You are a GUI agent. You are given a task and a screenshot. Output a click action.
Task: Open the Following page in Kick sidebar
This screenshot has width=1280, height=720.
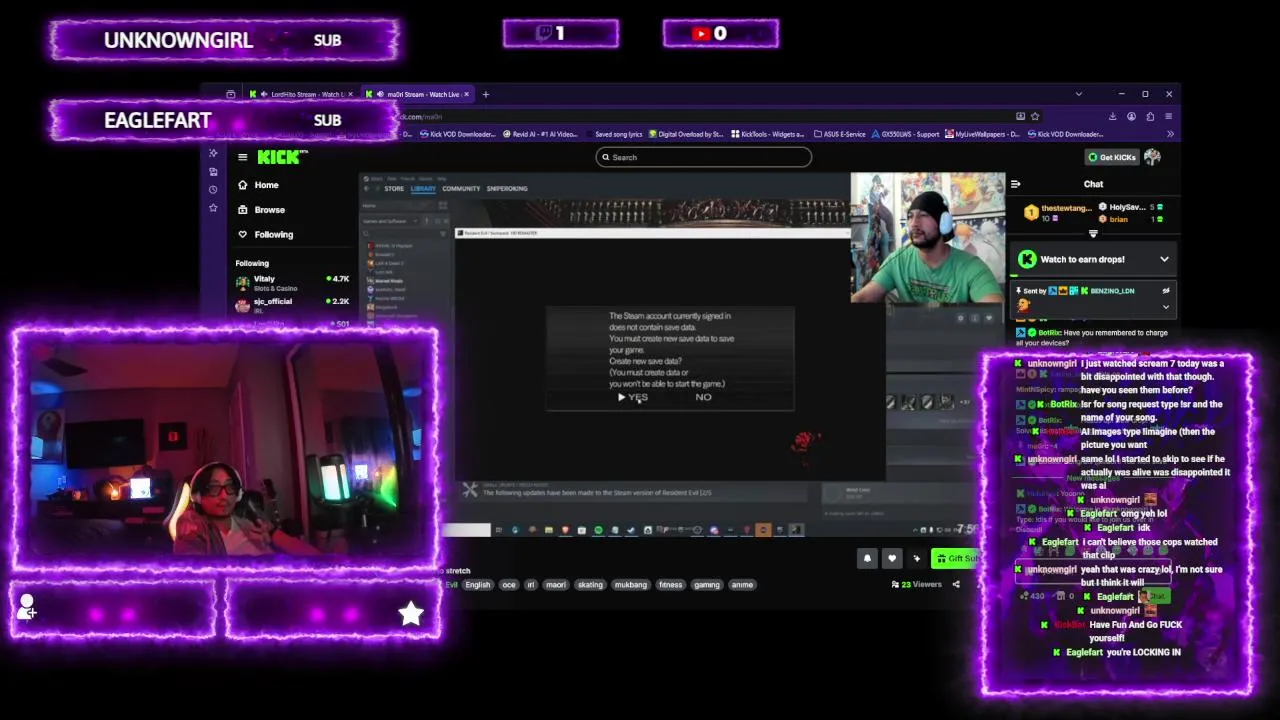point(265,234)
